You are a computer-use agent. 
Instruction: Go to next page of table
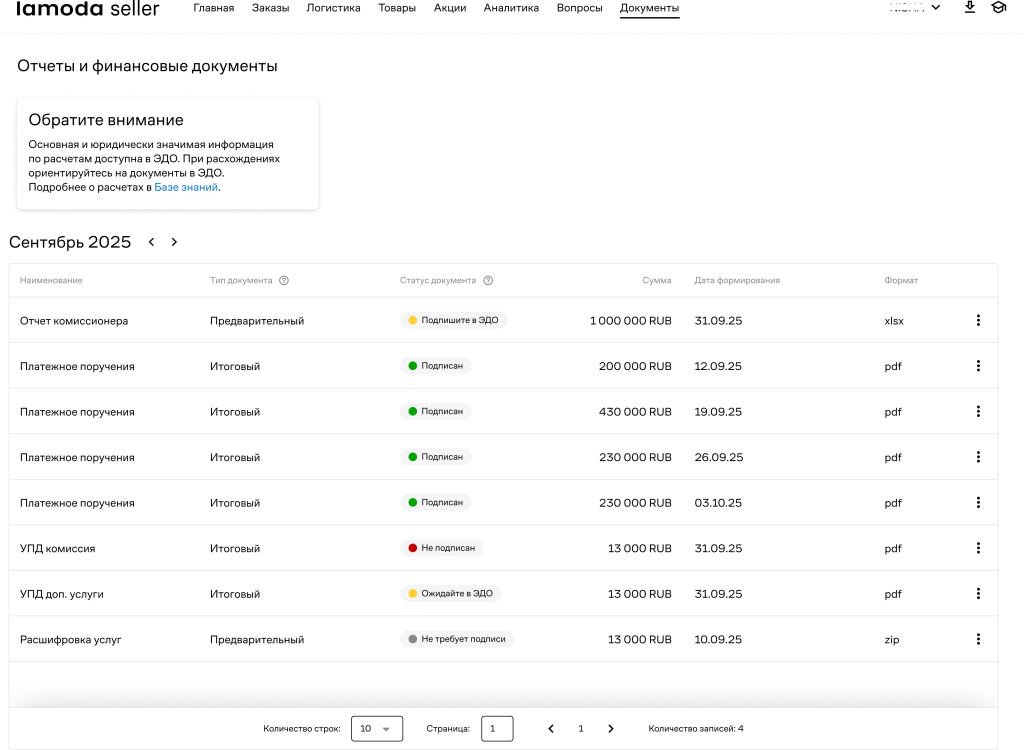(611, 729)
